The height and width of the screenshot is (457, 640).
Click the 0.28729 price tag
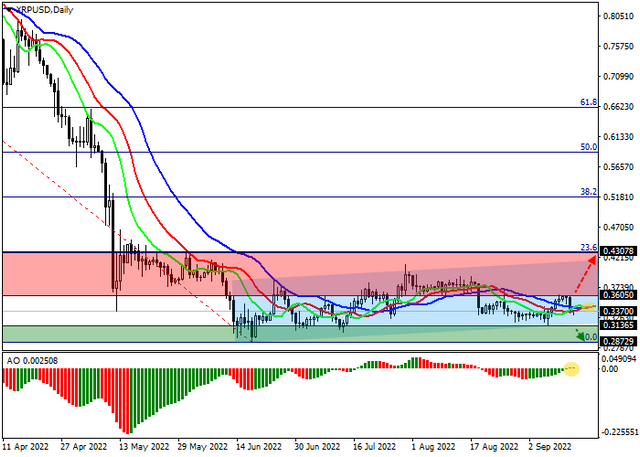[x=619, y=342]
